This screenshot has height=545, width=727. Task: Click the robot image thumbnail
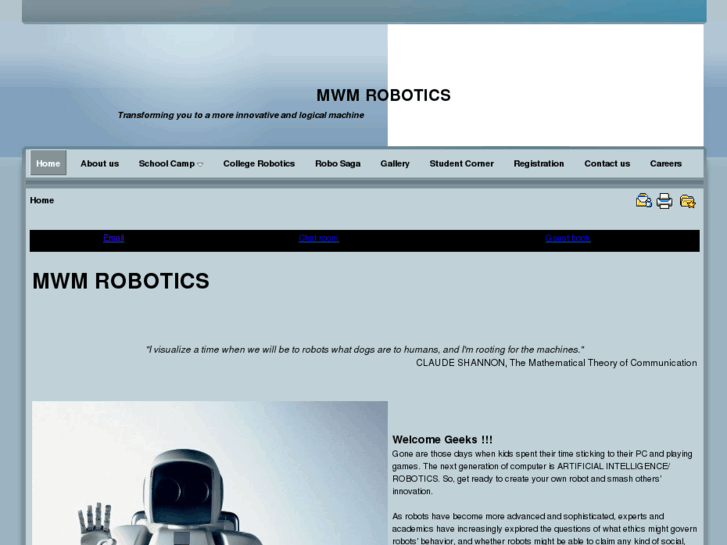click(x=210, y=473)
